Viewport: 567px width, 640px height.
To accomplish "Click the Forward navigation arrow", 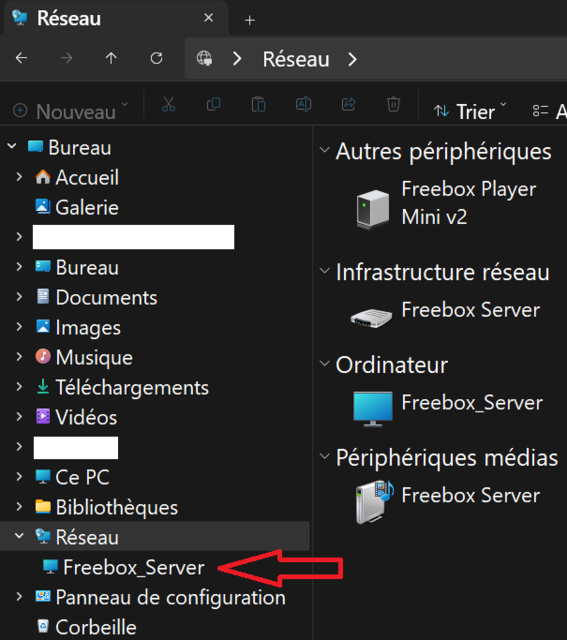I will [66, 58].
